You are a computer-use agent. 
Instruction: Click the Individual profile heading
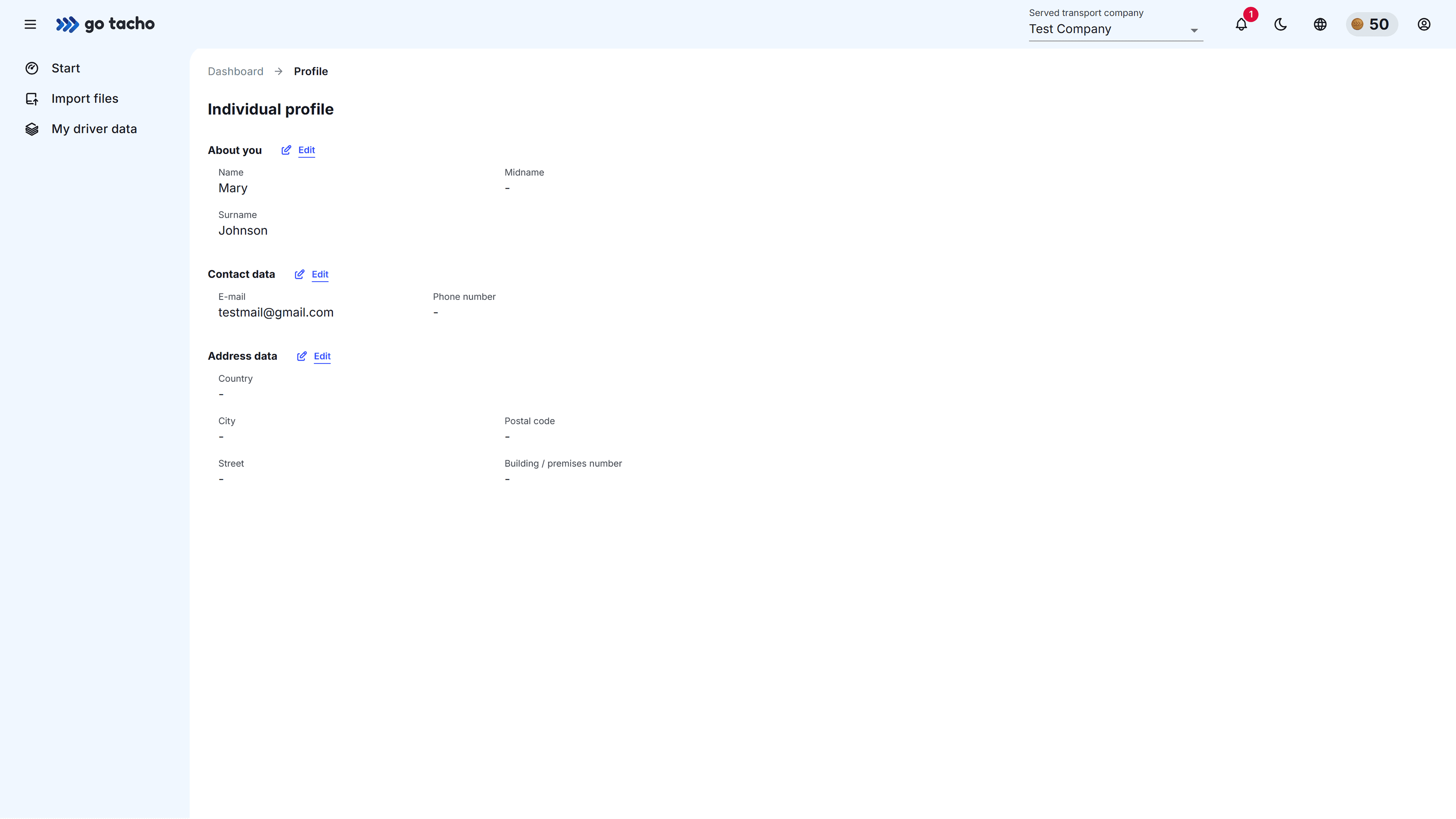[271, 109]
